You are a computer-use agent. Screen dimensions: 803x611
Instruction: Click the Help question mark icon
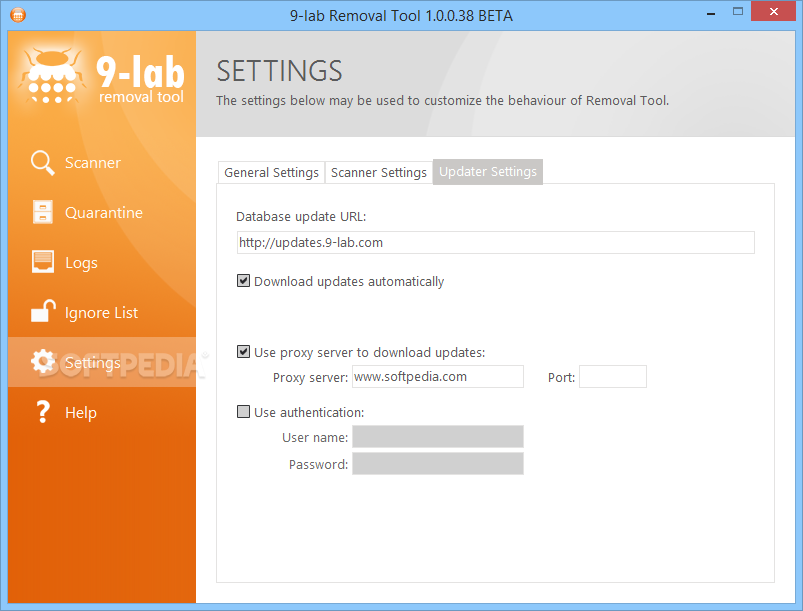43,412
